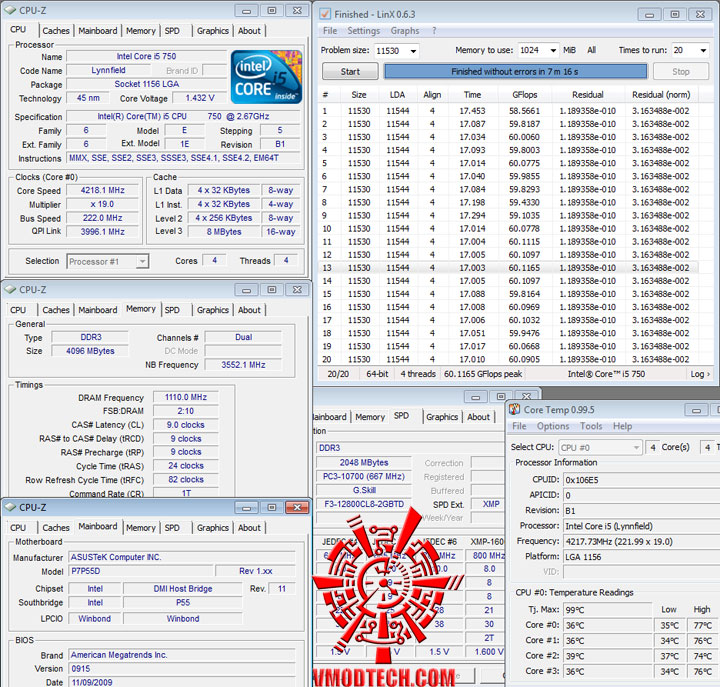Click the LinX title bar checkmark icon

pyautogui.click(x=325, y=14)
